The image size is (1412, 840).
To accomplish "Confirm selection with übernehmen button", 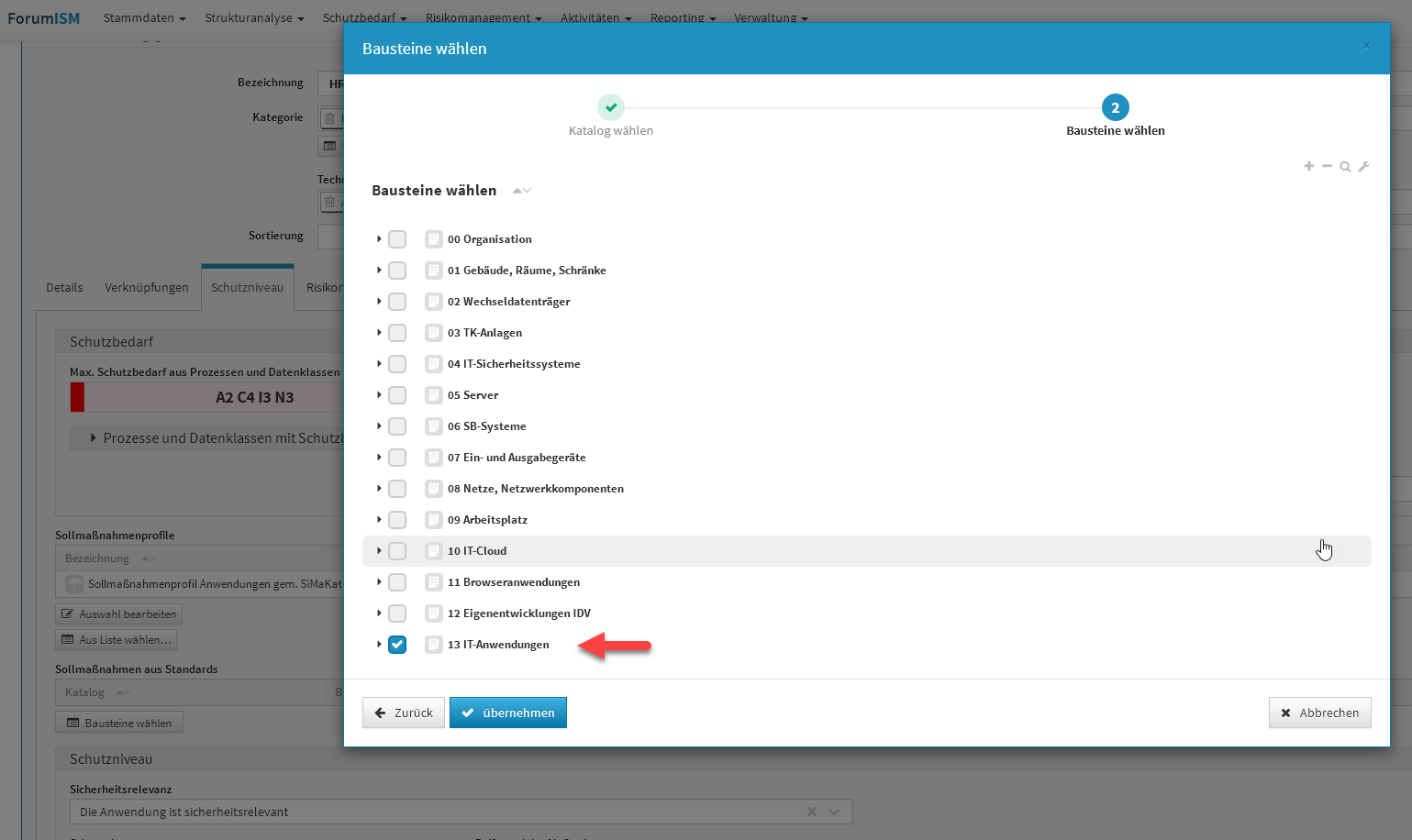I will (508, 713).
